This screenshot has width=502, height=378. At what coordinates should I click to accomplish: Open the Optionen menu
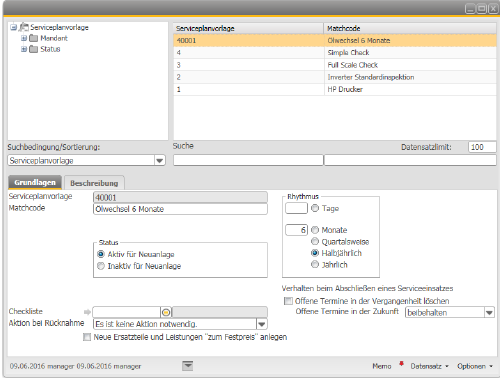pos(475,366)
